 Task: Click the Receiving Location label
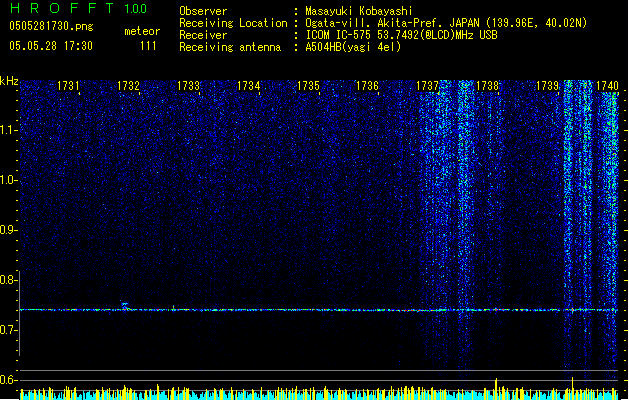(233, 23)
